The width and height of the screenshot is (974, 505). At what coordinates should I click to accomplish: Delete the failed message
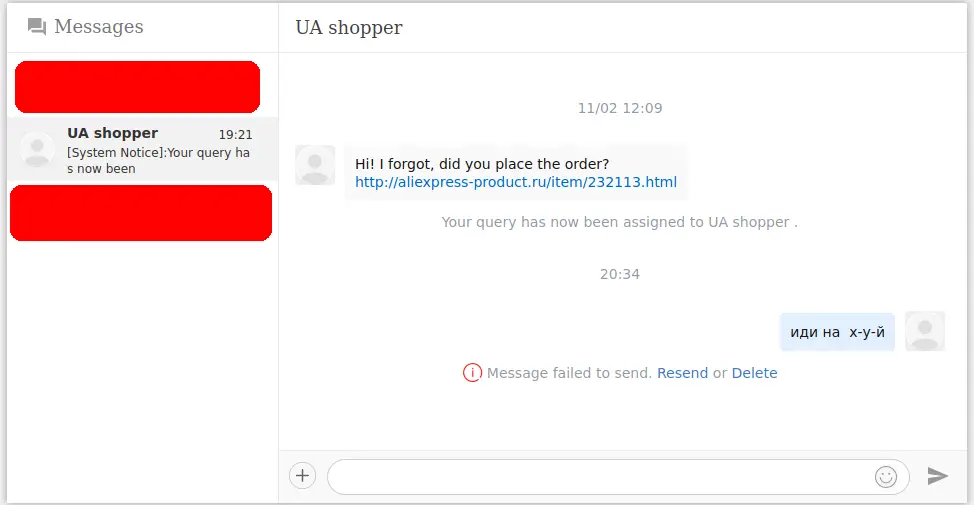(x=754, y=373)
